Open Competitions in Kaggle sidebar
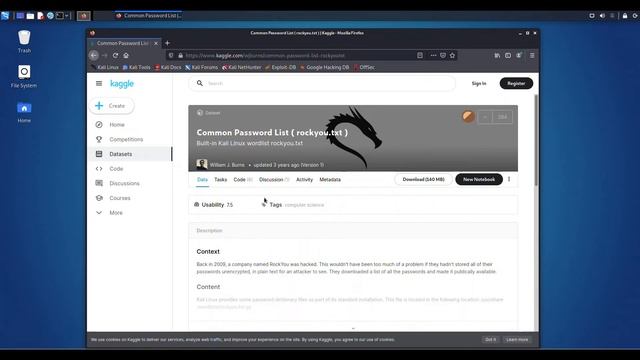The image size is (640, 360). click(126, 139)
